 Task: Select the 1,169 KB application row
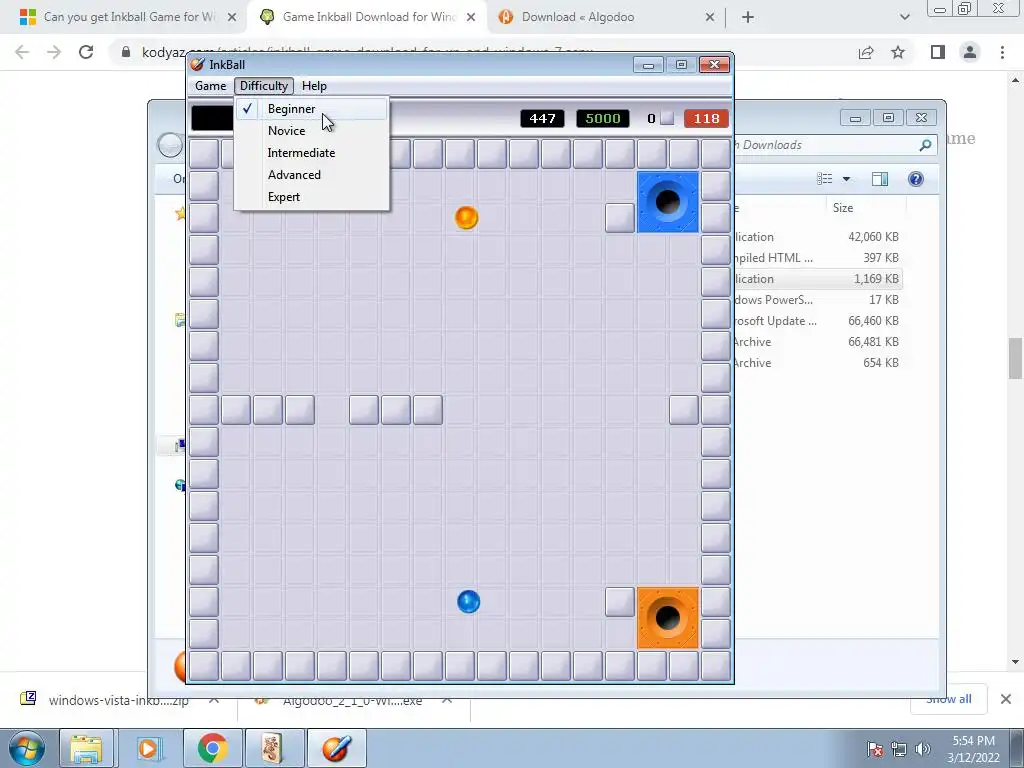click(x=818, y=279)
